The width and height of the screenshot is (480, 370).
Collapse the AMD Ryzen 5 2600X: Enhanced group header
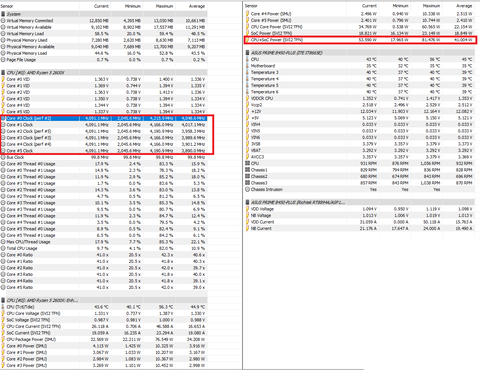[104, 300]
